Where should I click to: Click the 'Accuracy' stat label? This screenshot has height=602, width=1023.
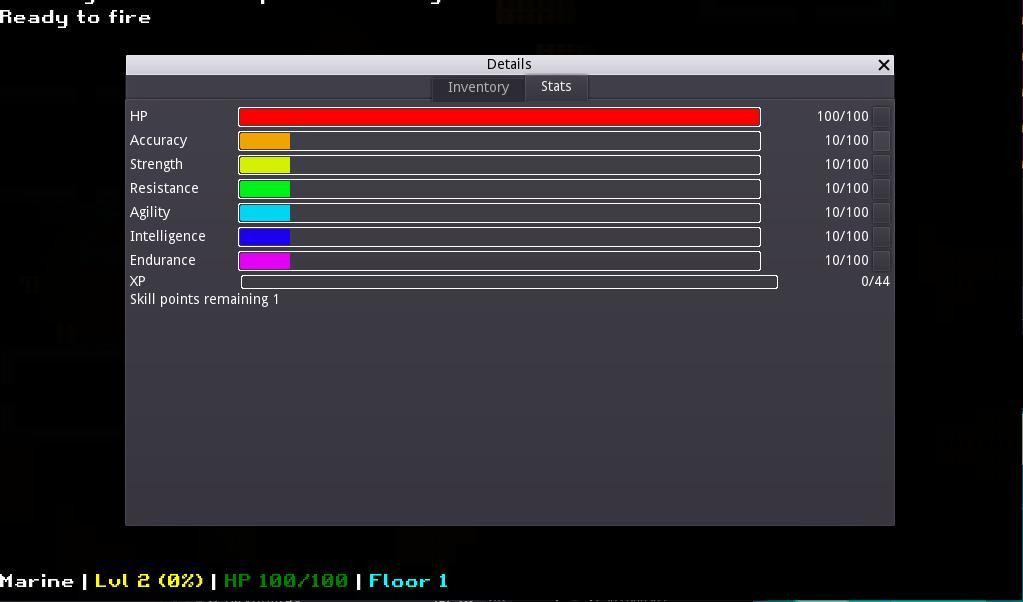point(159,141)
